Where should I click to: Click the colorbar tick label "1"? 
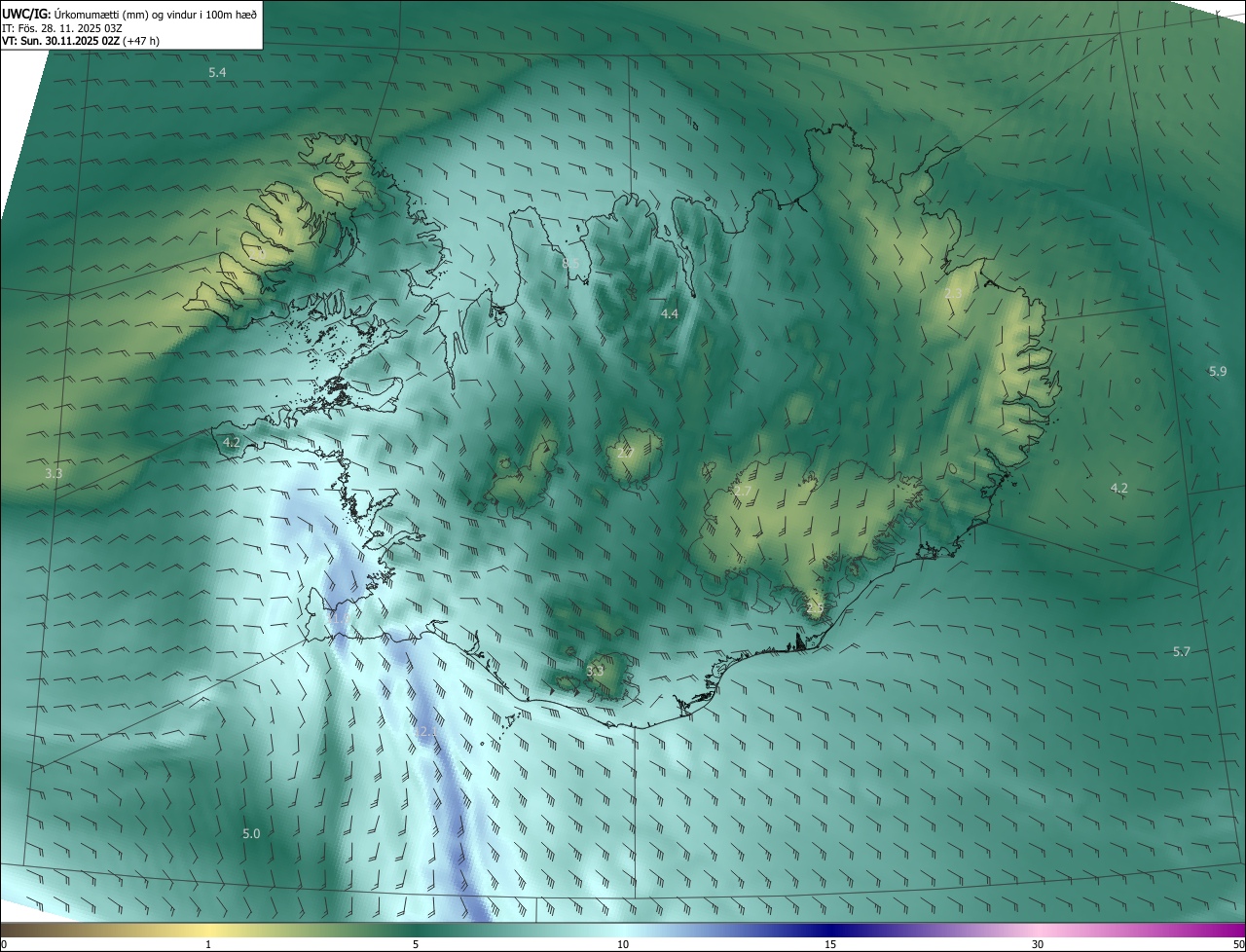pos(208,944)
